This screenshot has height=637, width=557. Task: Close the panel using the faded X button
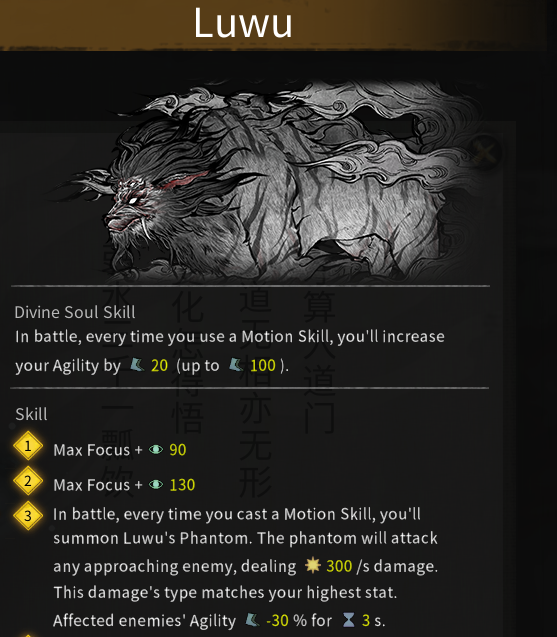click(x=485, y=152)
